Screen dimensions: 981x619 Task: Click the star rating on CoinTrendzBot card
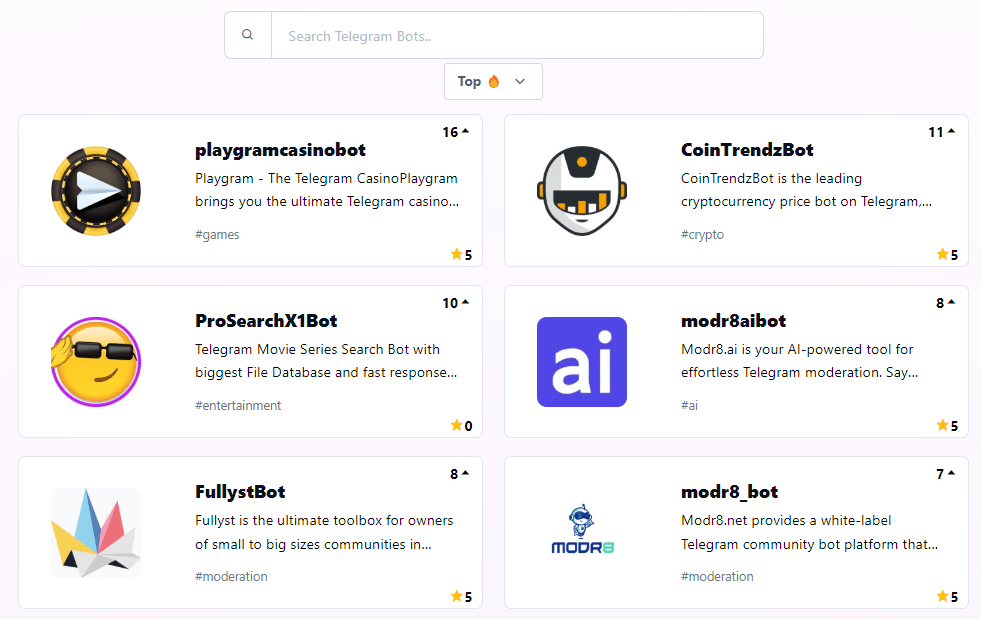(947, 254)
